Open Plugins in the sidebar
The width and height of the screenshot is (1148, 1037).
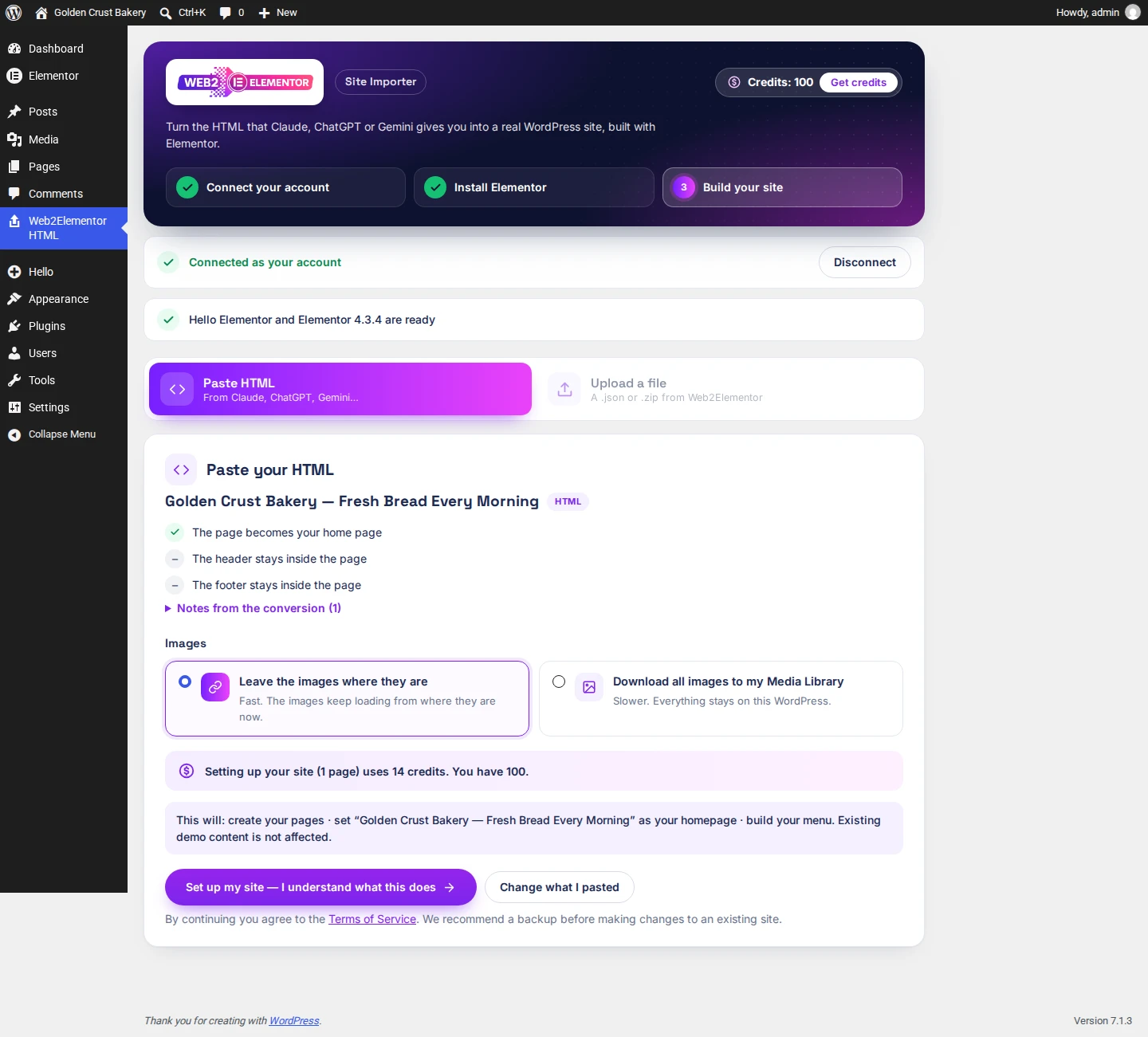tap(64, 326)
